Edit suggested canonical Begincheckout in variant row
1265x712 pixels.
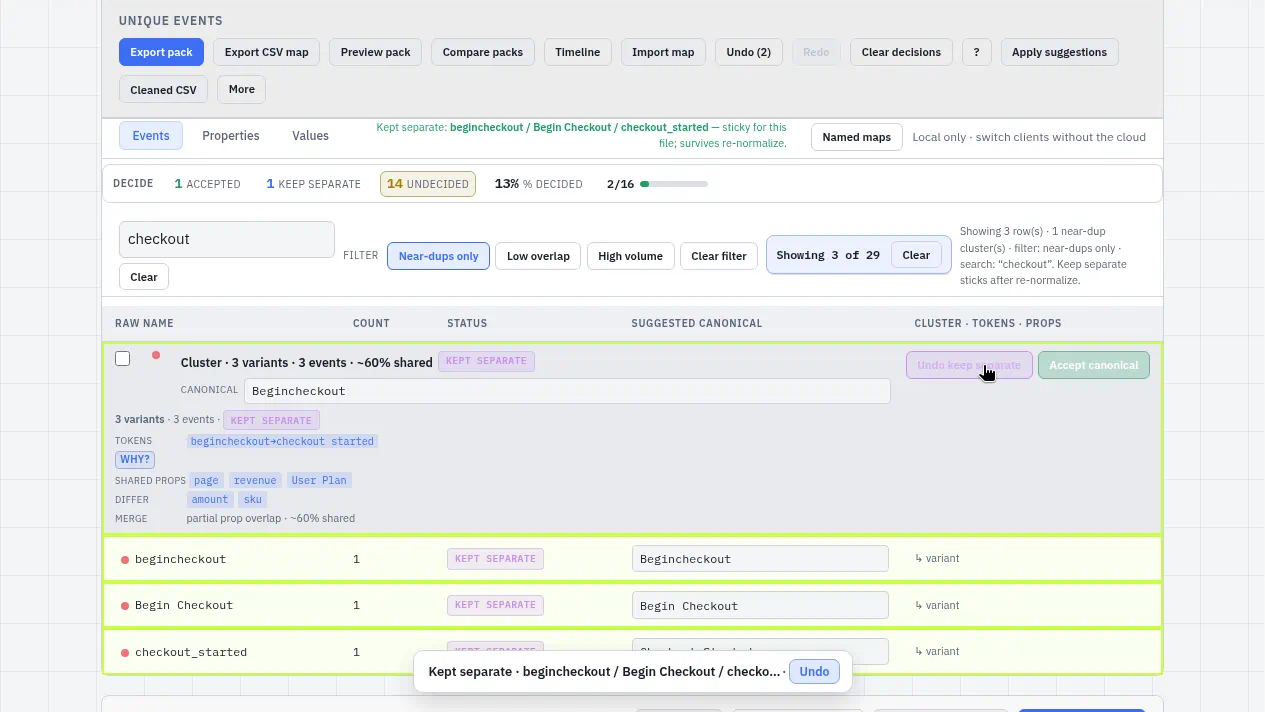(x=760, y=559)
